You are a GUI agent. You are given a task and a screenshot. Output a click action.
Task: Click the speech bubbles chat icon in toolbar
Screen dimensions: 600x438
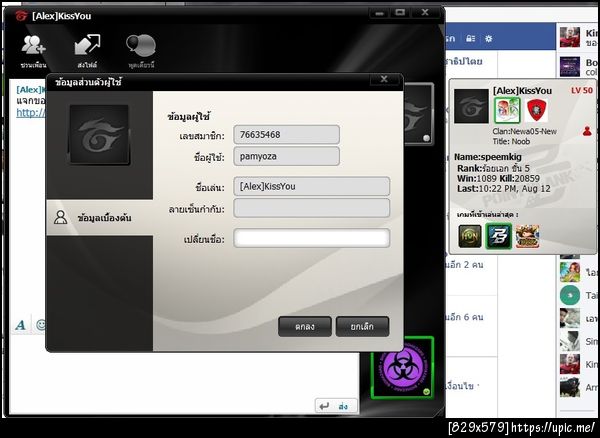(x=141, y=46)
